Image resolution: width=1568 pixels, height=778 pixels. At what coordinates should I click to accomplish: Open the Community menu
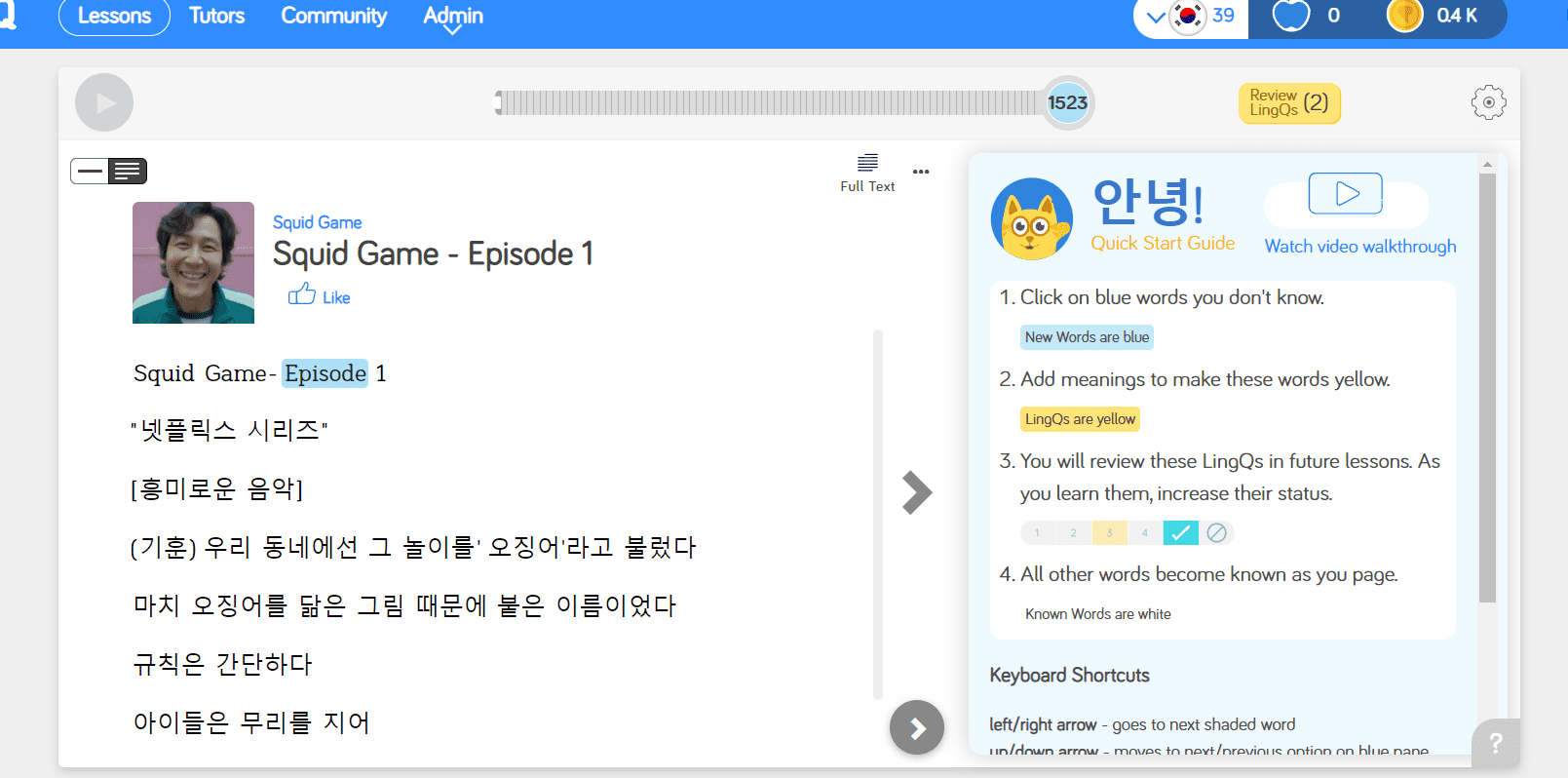coord(333,17)
